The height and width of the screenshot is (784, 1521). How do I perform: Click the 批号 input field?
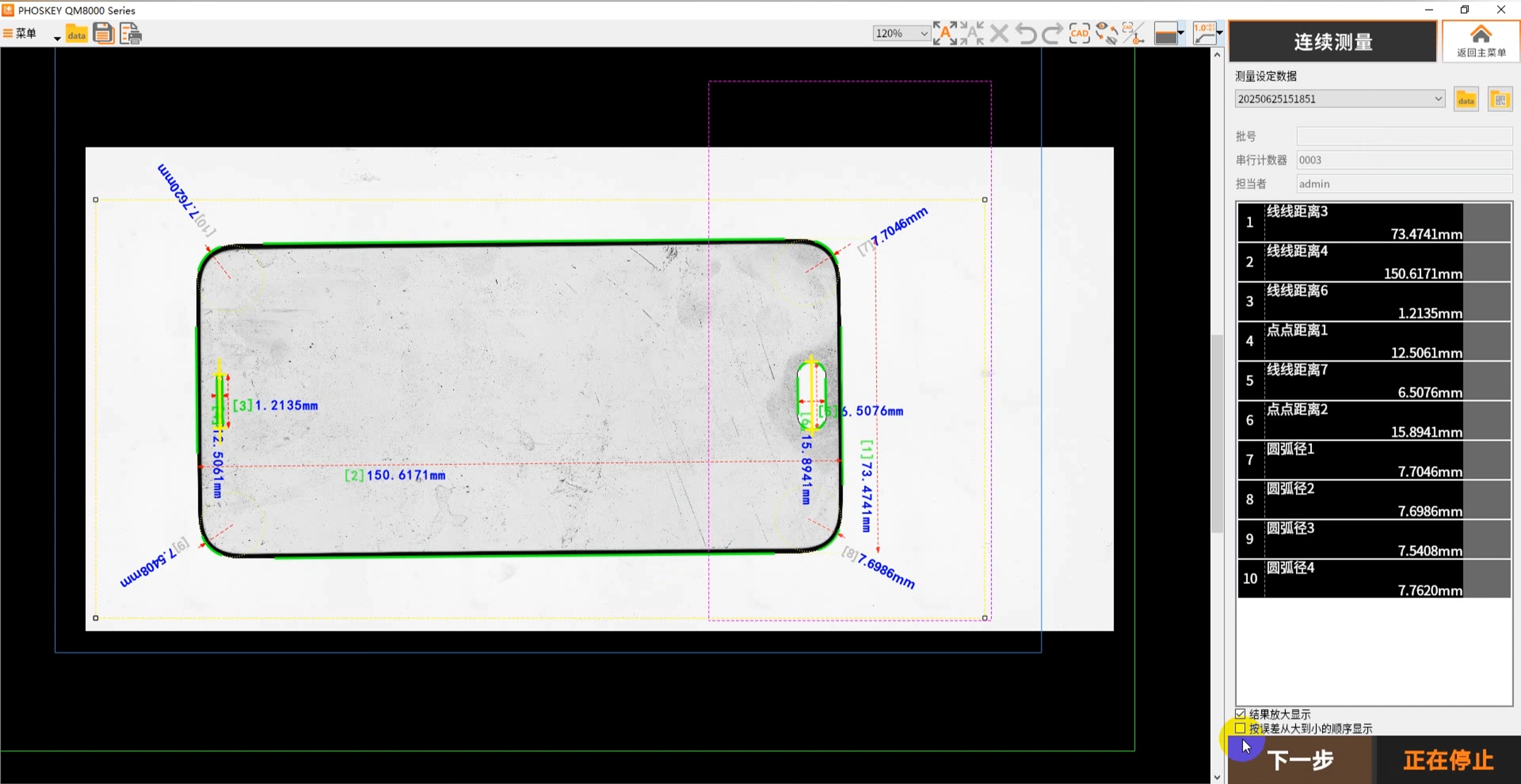point(1403,137)
